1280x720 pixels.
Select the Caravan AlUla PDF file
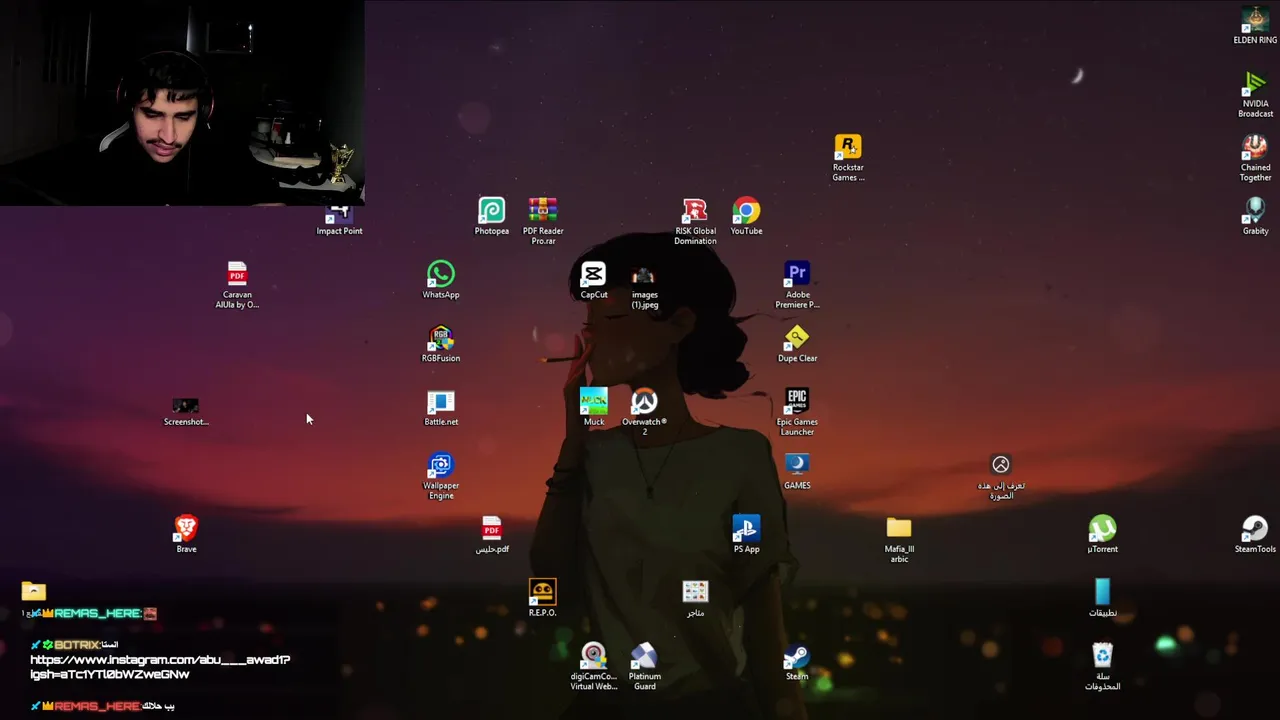[237, 285]
